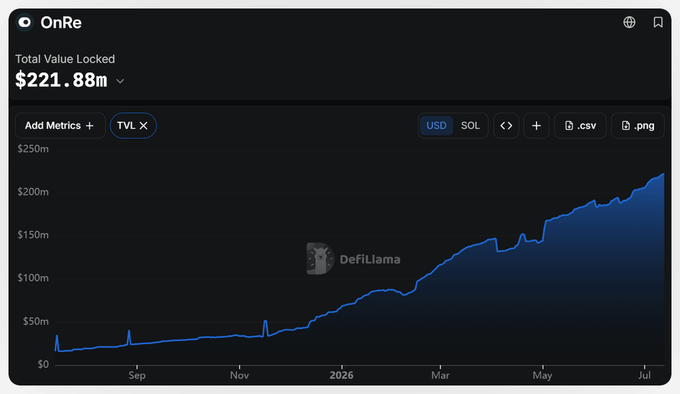Switch chart denomination to SOL
This screenshot has width=680, height=394.
tap(470, 126)
